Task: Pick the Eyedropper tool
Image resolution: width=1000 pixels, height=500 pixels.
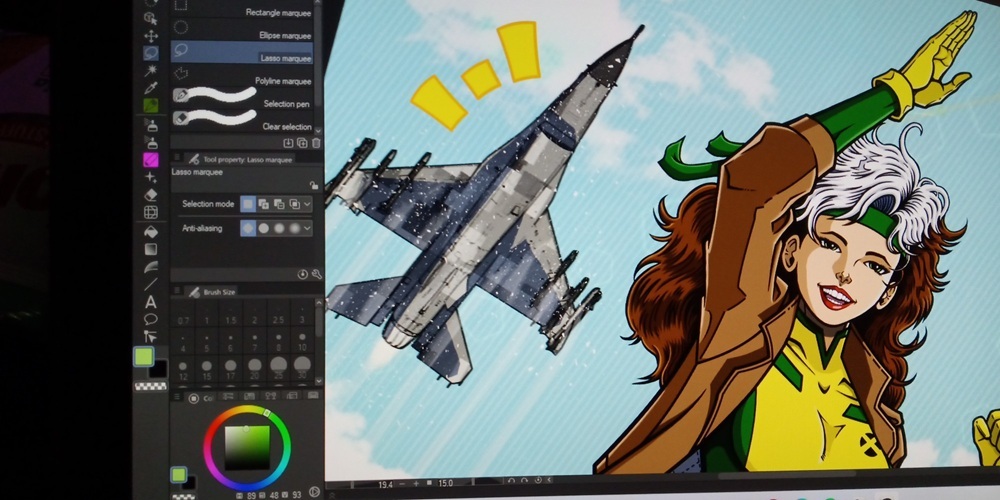Action: (x=151, y=88)
